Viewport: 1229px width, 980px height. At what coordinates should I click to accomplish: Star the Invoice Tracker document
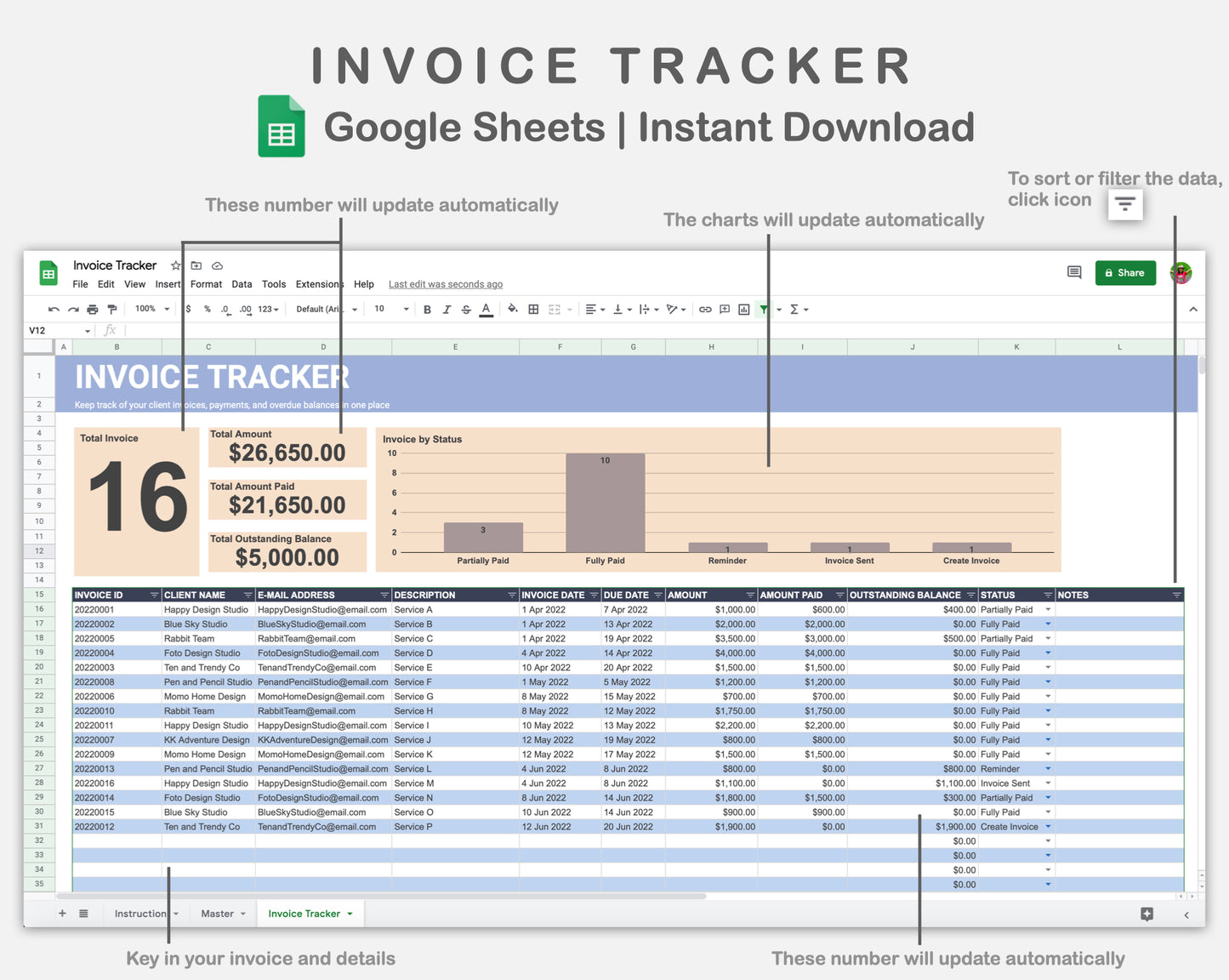tap(176, 265)
